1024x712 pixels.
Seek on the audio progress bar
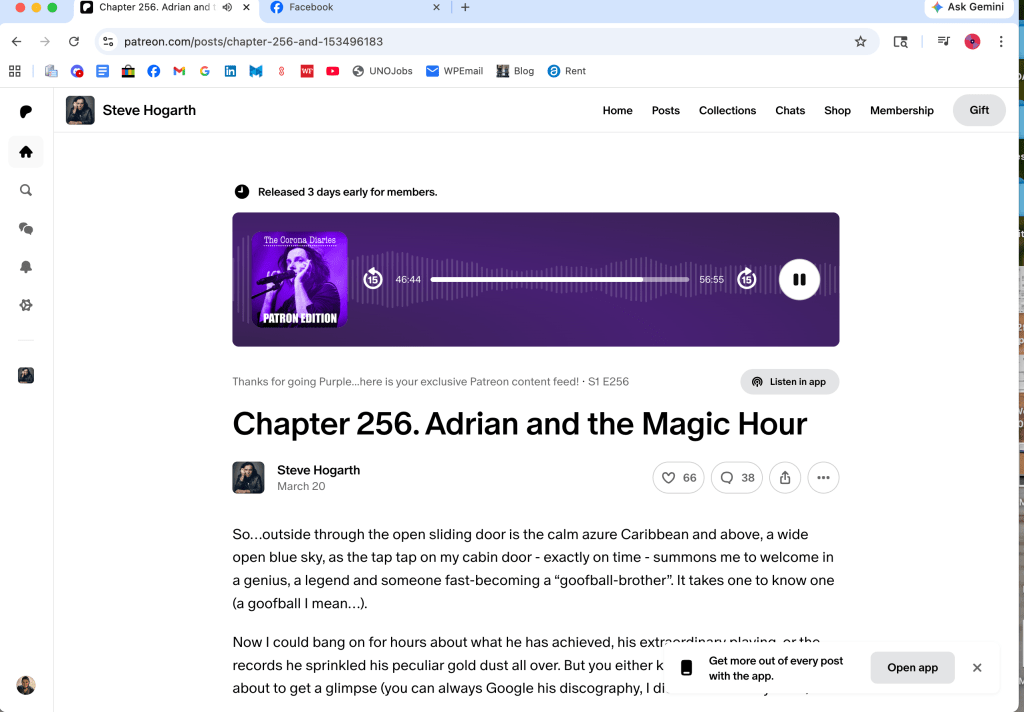click(560, 280)
